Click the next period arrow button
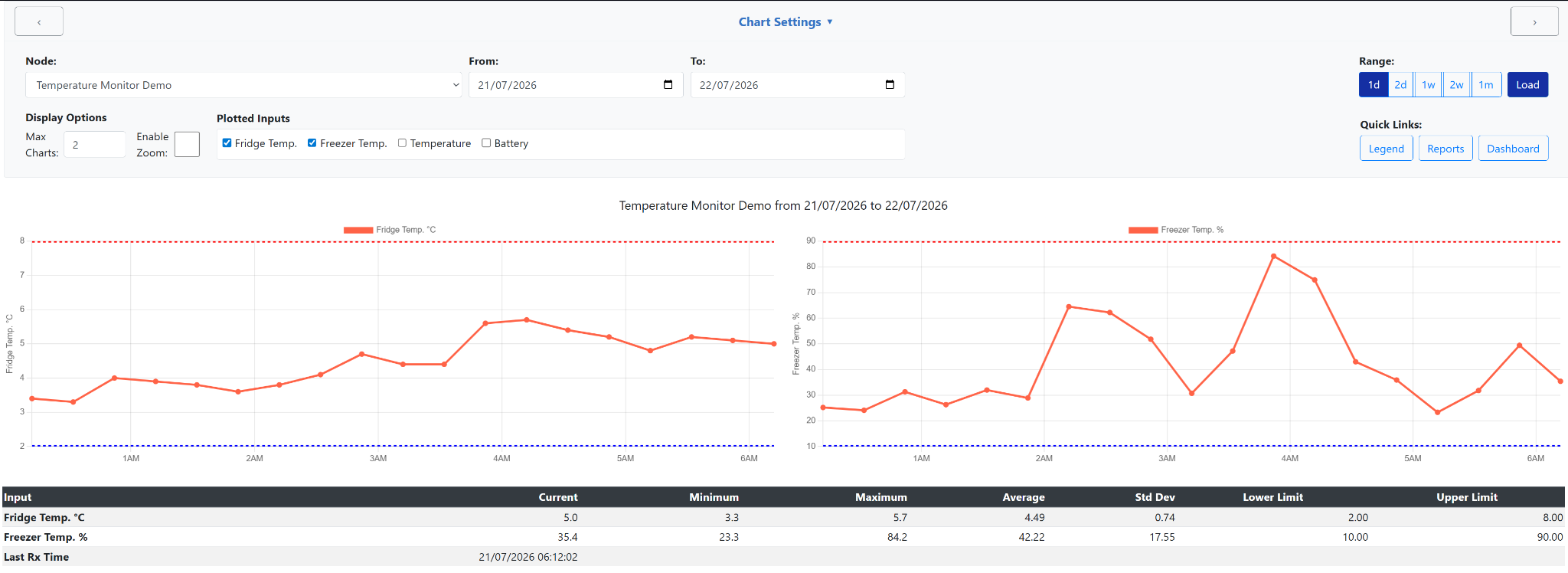 click(x=1534, y=21)
